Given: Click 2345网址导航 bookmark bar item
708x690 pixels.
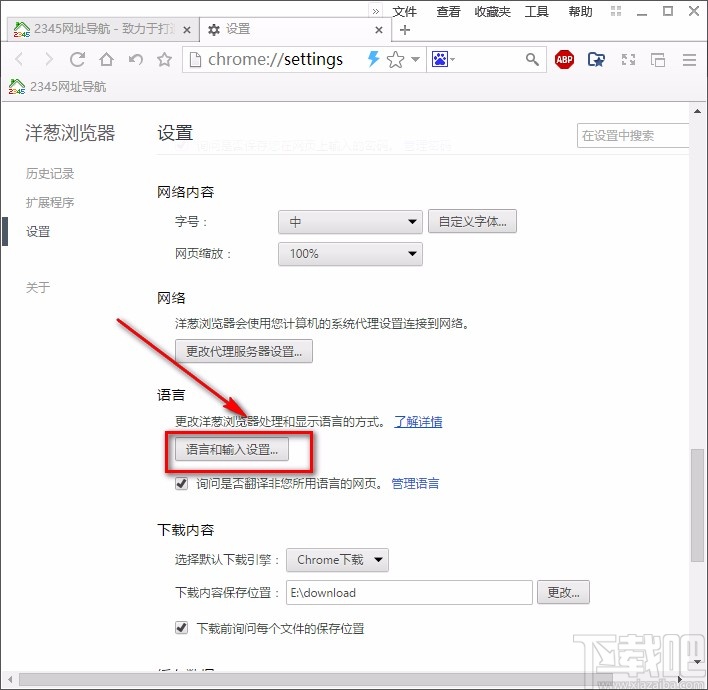Looking at the screenshot, I should click(57, 86).
